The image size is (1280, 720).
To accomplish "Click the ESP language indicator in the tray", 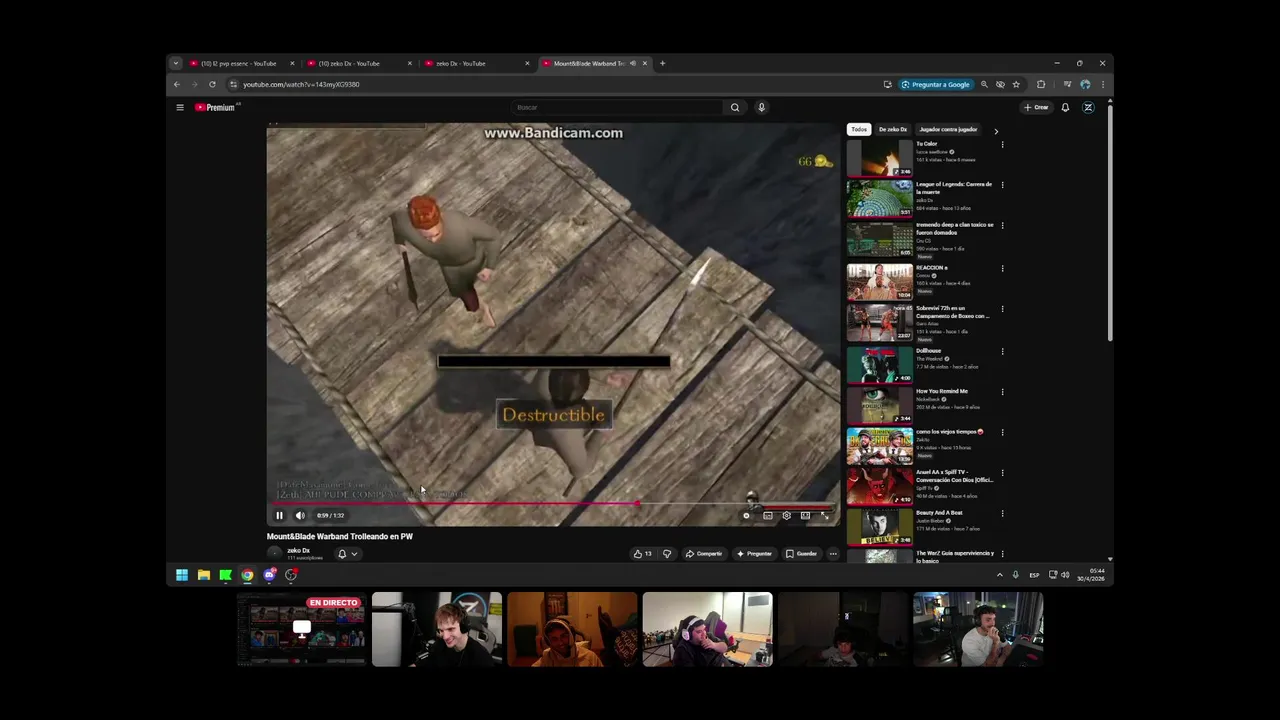I will pyautogui.click(x=1034, y=575).
